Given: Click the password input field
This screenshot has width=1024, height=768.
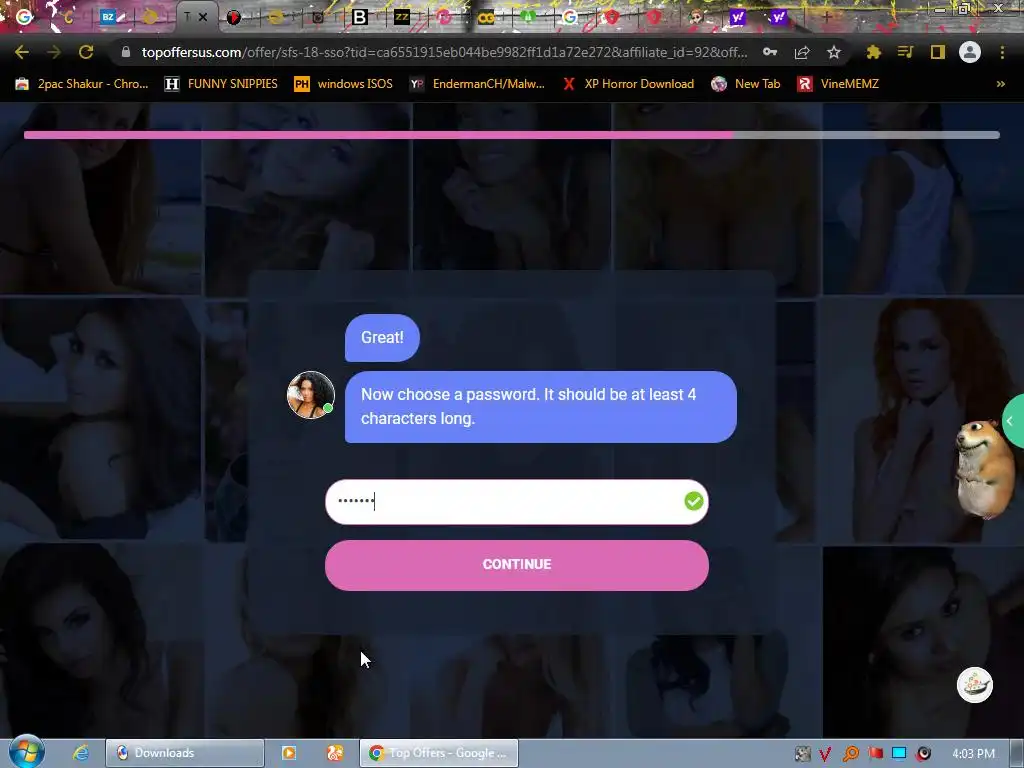Looking at the screenshot, I should [517, 502].
